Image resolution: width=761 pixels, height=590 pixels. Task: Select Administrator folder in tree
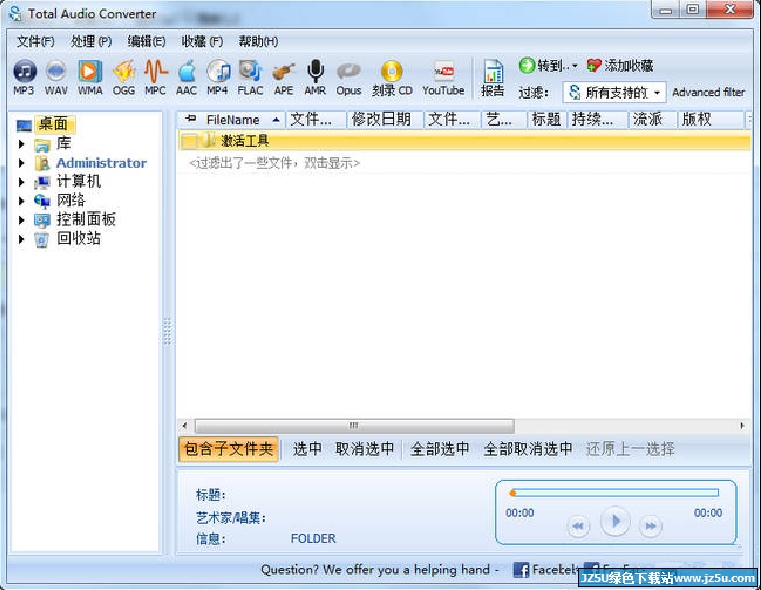pos(101,163)
